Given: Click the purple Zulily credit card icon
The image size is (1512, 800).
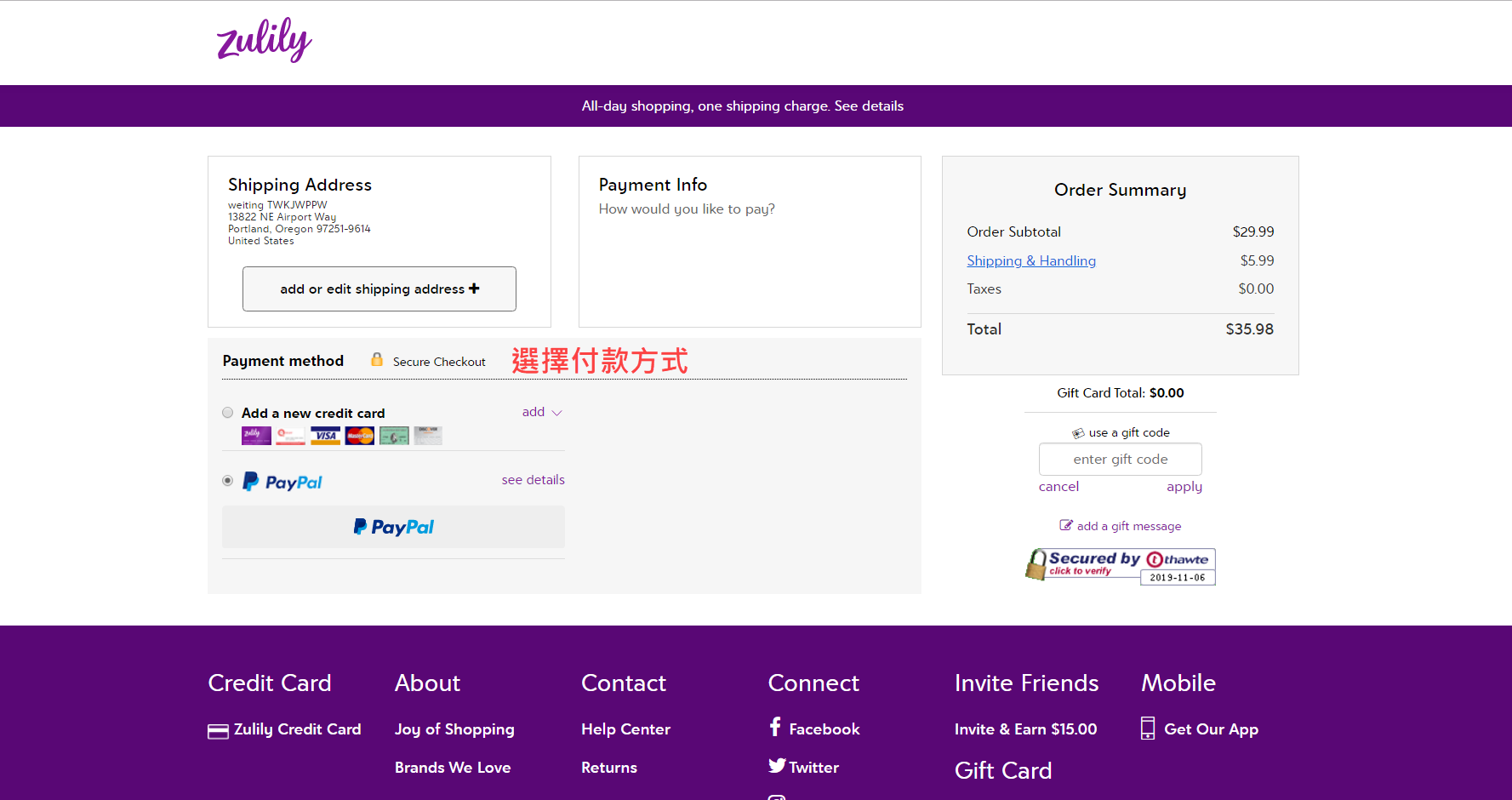Looking at the screenshot, I should (256, 436).
